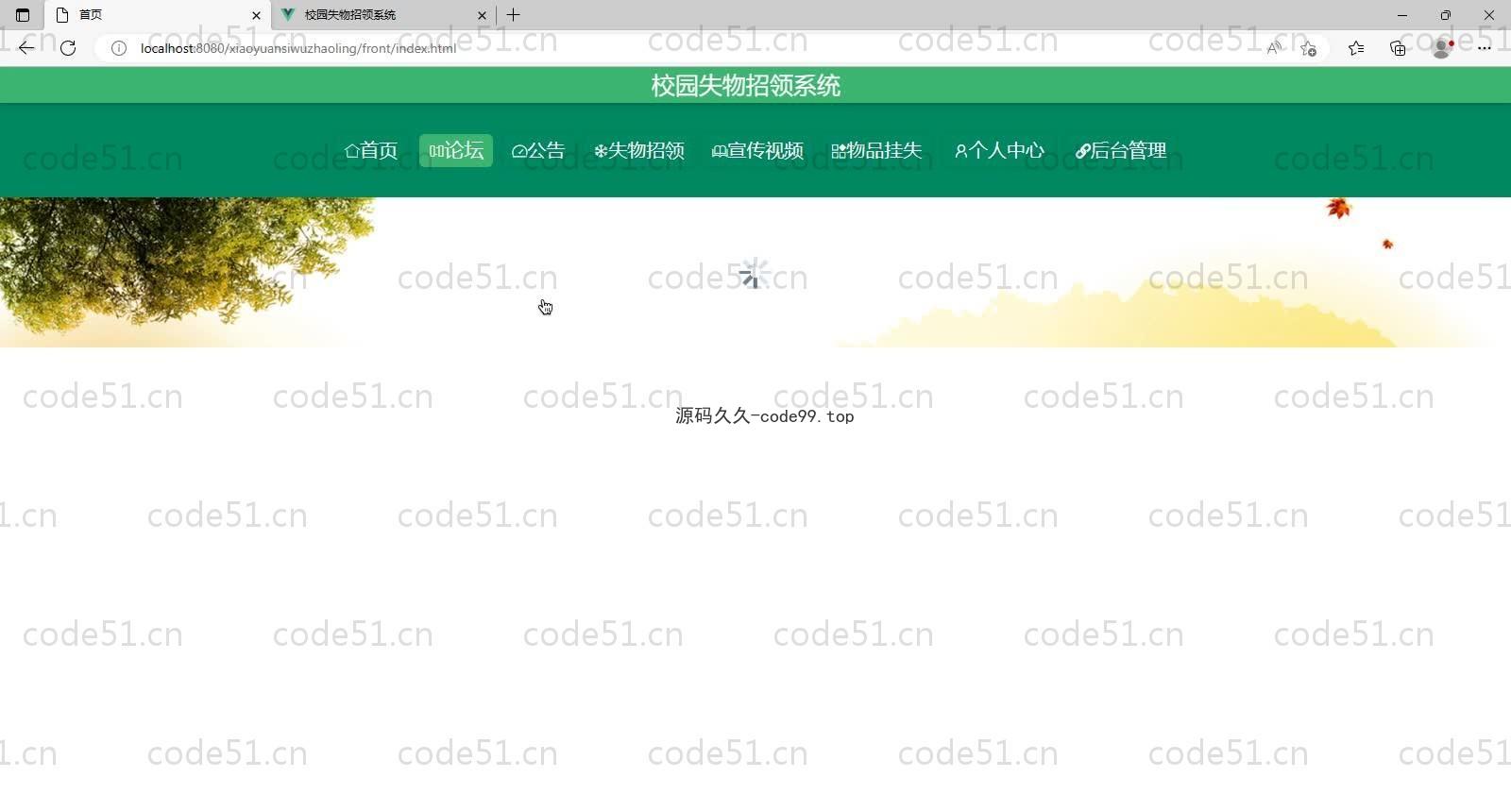Open the 论坛 navigation item
This screenshot has height=812, width=1511.
click(456, 151)
